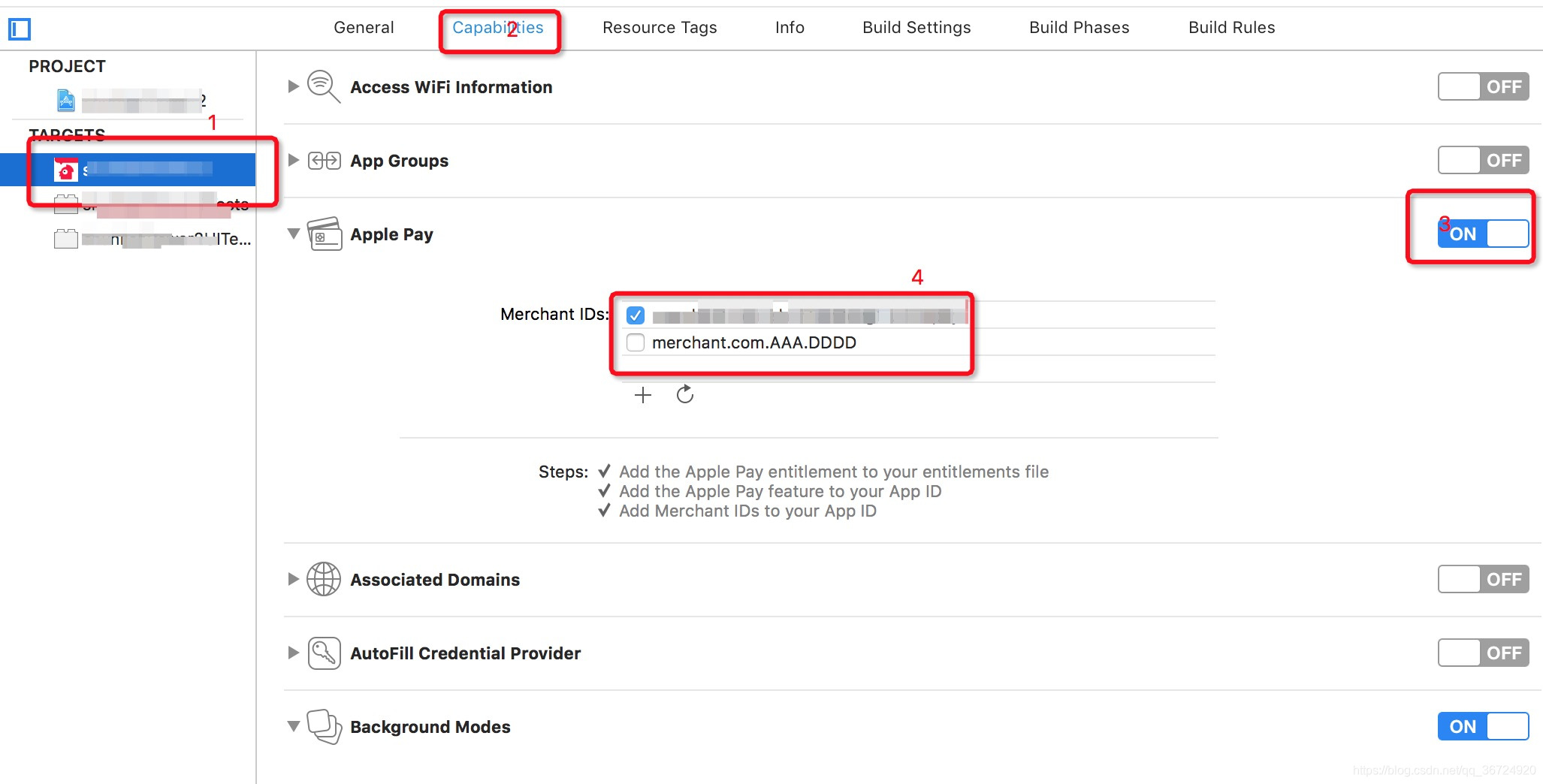Select the red app target icon

[66, 170]
